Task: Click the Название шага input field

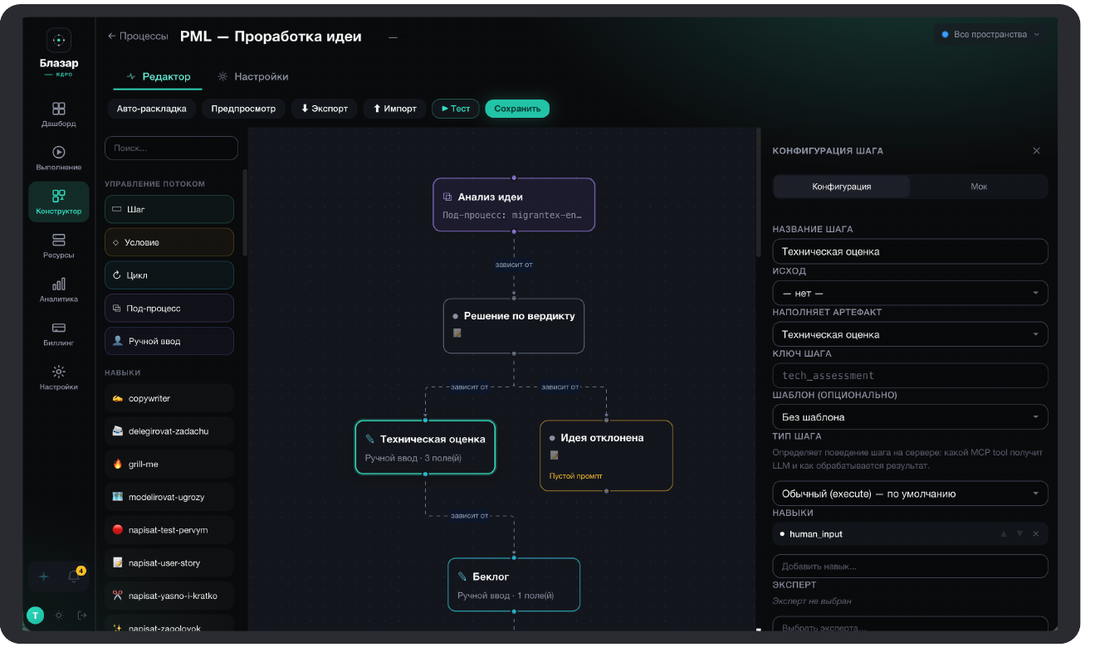Action: [x=910, y=252]
